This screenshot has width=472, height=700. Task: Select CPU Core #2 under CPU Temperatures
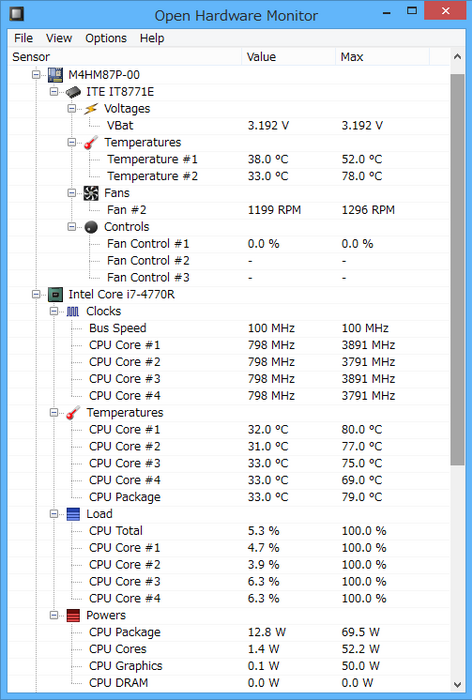point(229,446)
